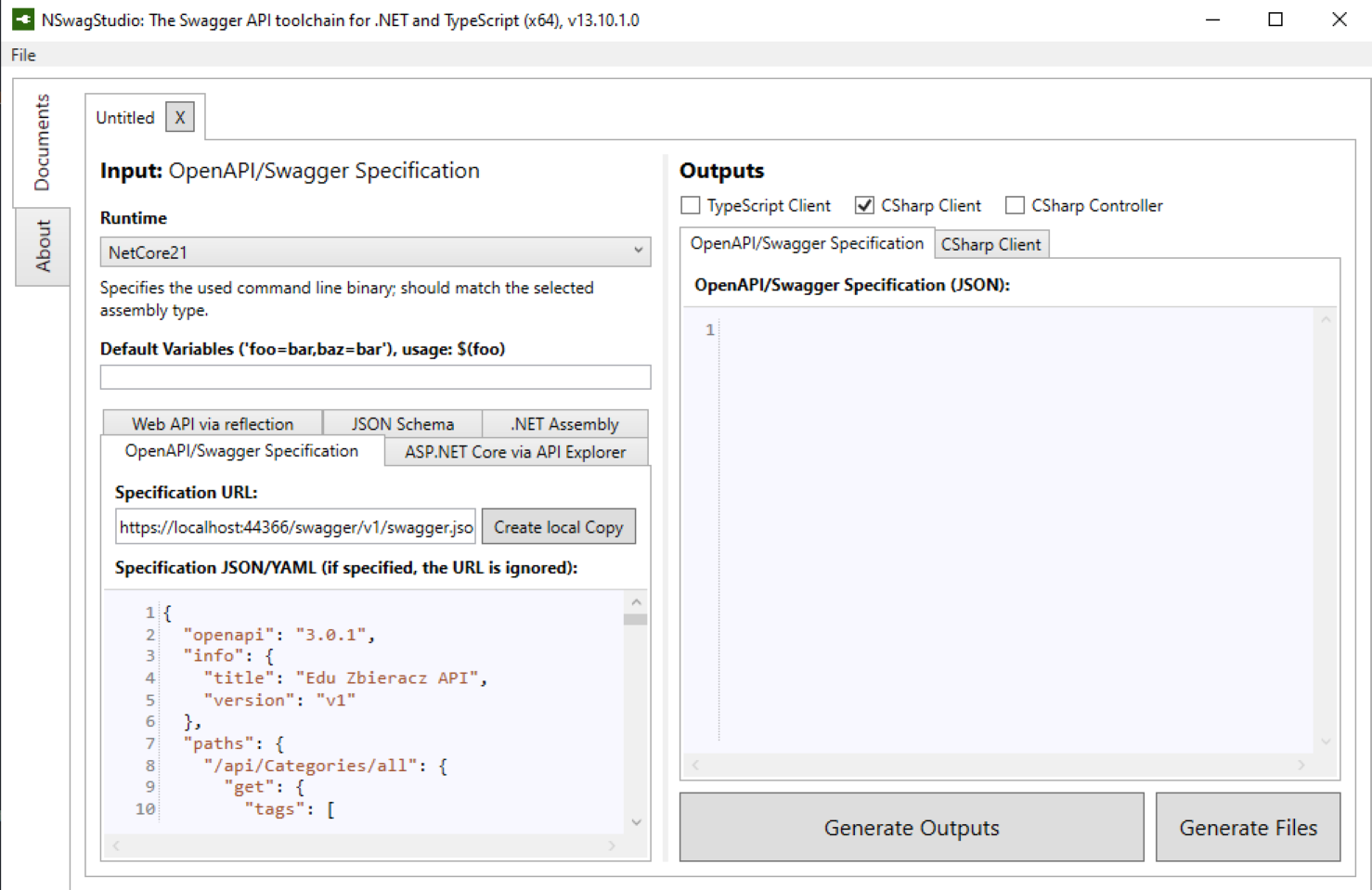1372x890 pixels.
Task: Click the JSON editor down scroll arrow
Action: pyautogui.click(x=636, y=822)
